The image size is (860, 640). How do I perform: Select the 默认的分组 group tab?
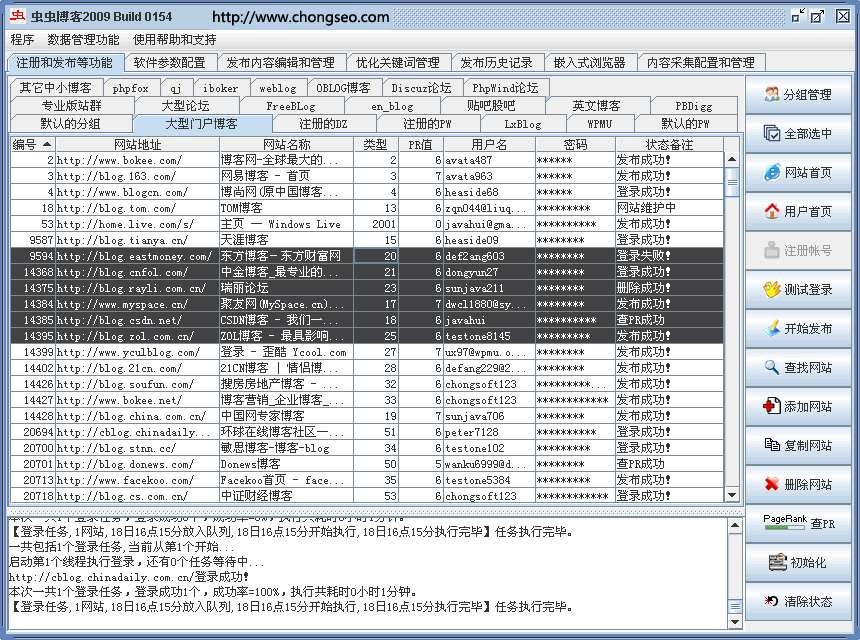[x=70, y=123]
